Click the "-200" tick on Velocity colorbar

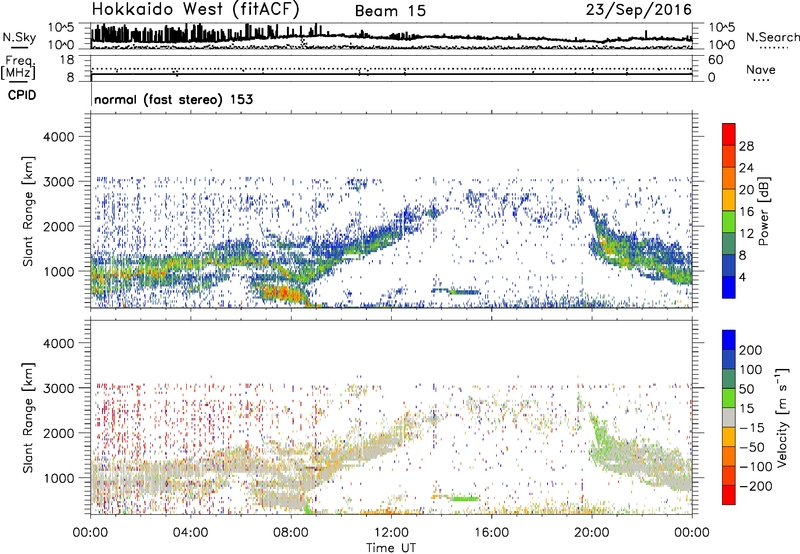[x=756, y=486]
